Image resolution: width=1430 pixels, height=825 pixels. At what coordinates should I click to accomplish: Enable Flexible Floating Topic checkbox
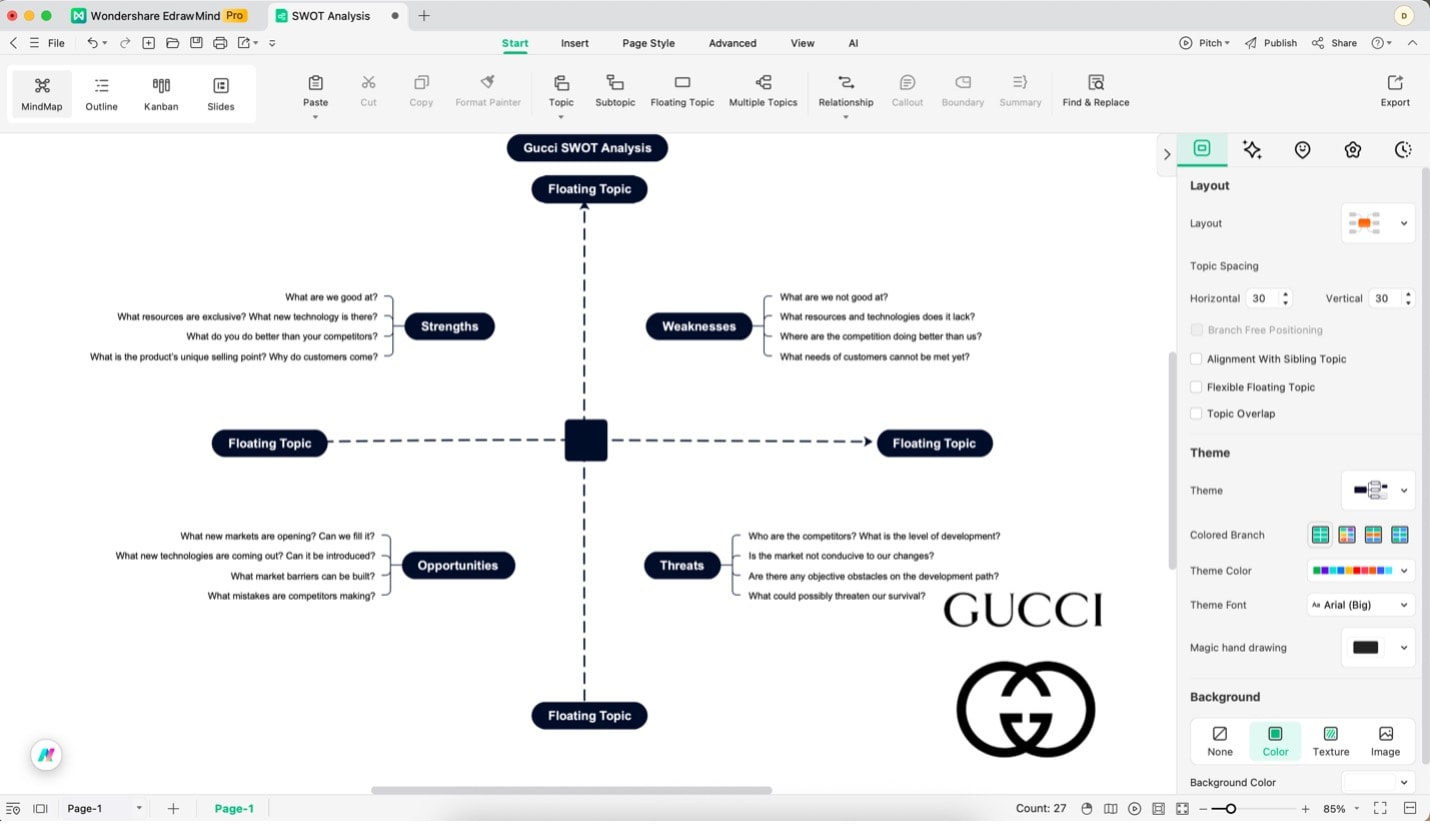[x=1196, y=387]
